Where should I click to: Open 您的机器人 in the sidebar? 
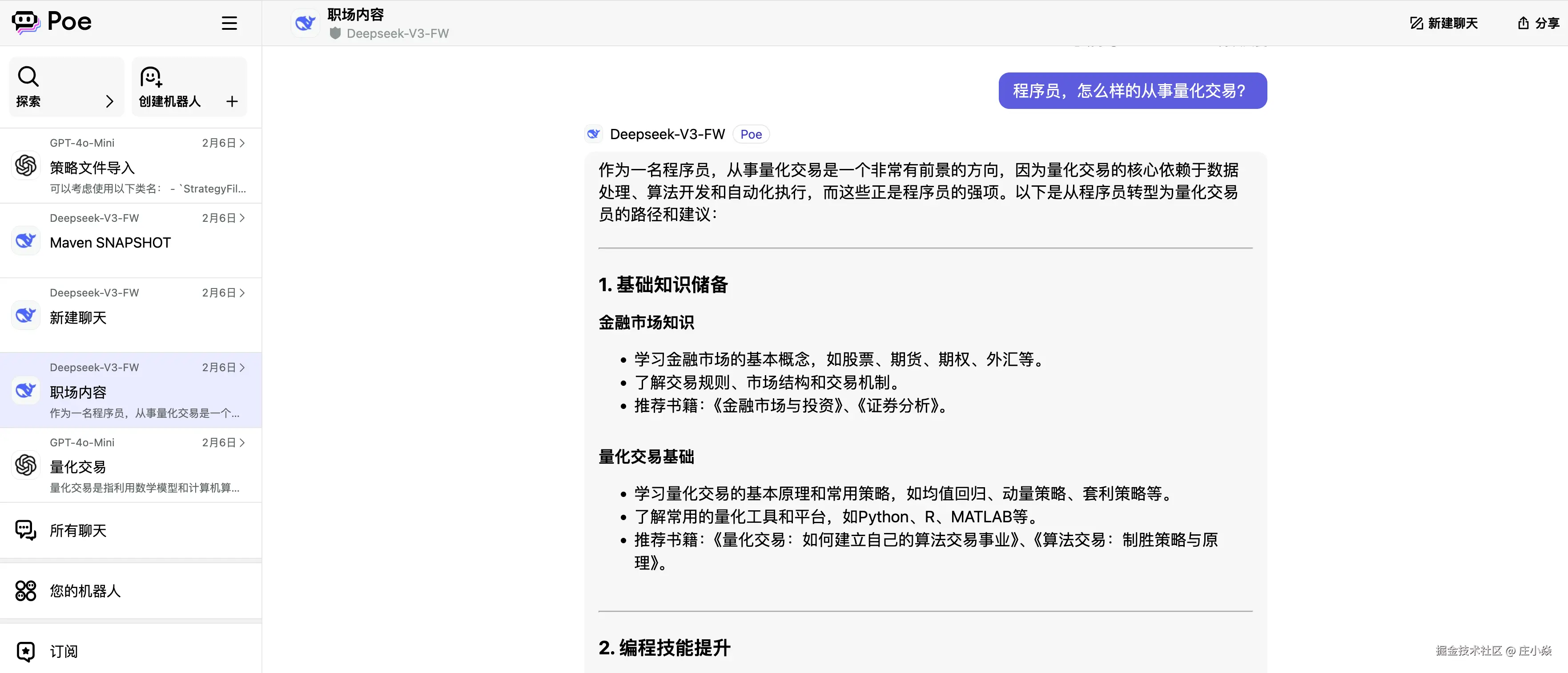coord(85,591)
